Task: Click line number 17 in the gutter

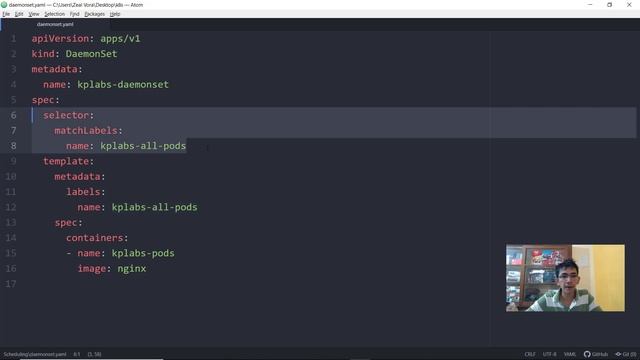Action: [11, 284]
